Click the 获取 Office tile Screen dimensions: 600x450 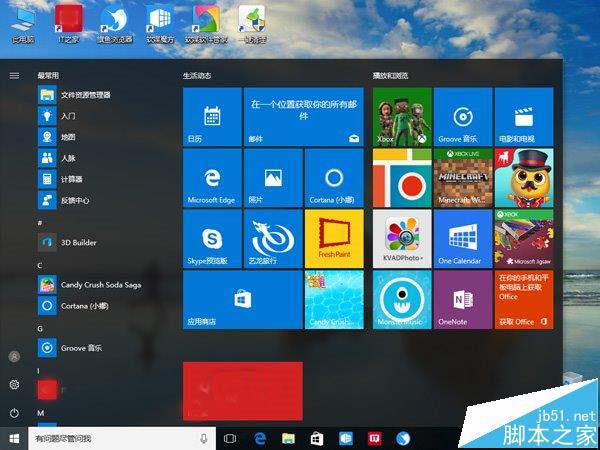click(x=524, y=300)
